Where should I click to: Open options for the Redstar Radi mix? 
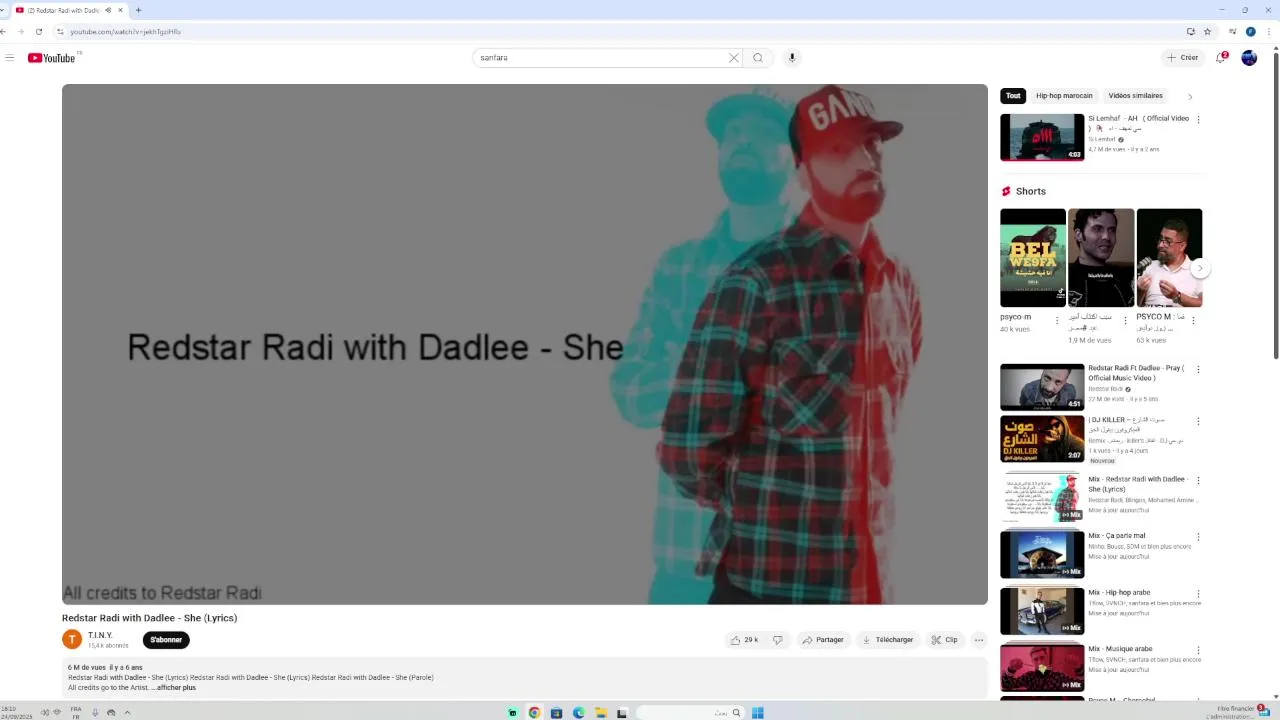(x=1198, y=481)
